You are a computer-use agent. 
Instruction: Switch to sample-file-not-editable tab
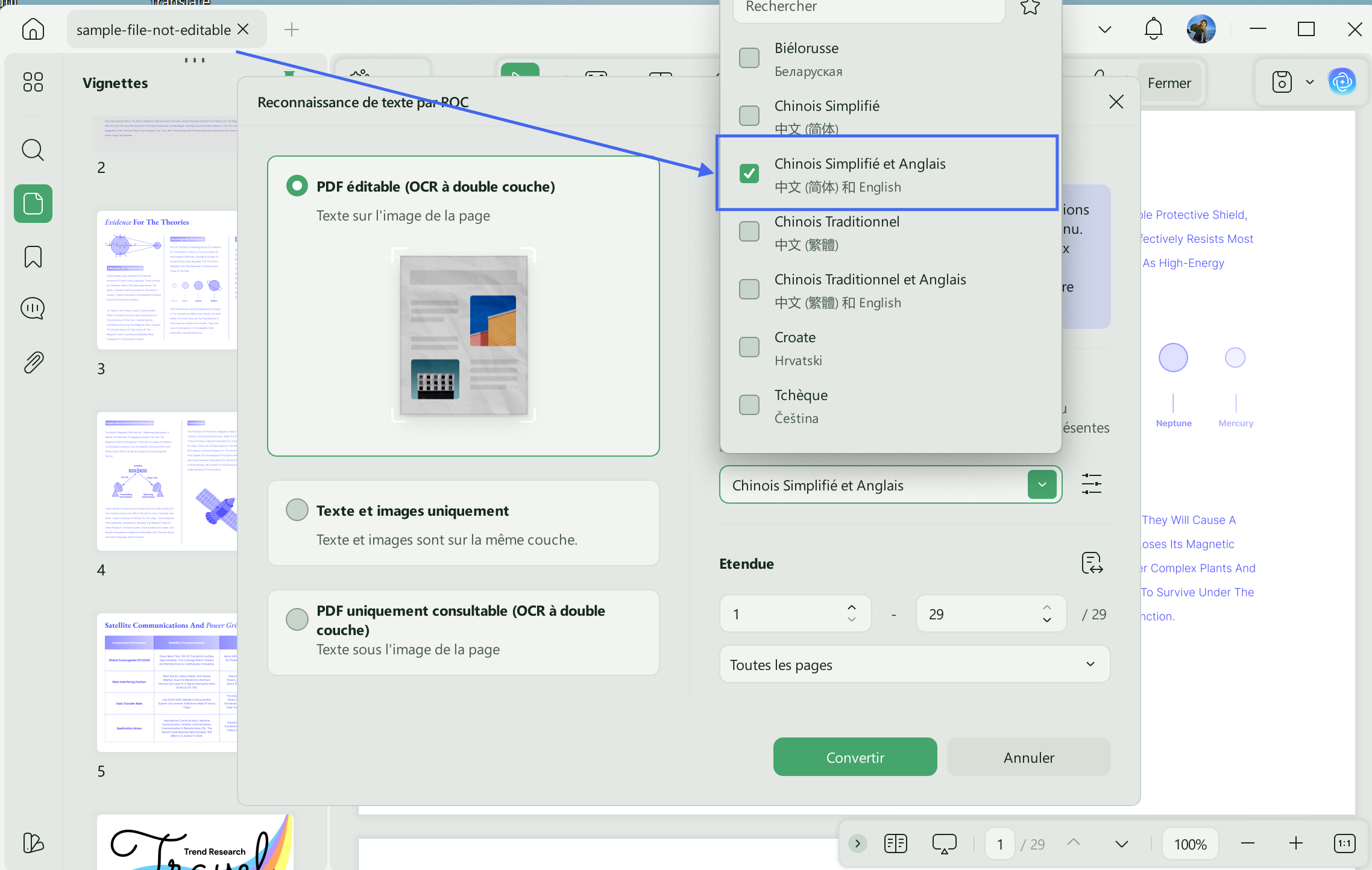[154, 30]
